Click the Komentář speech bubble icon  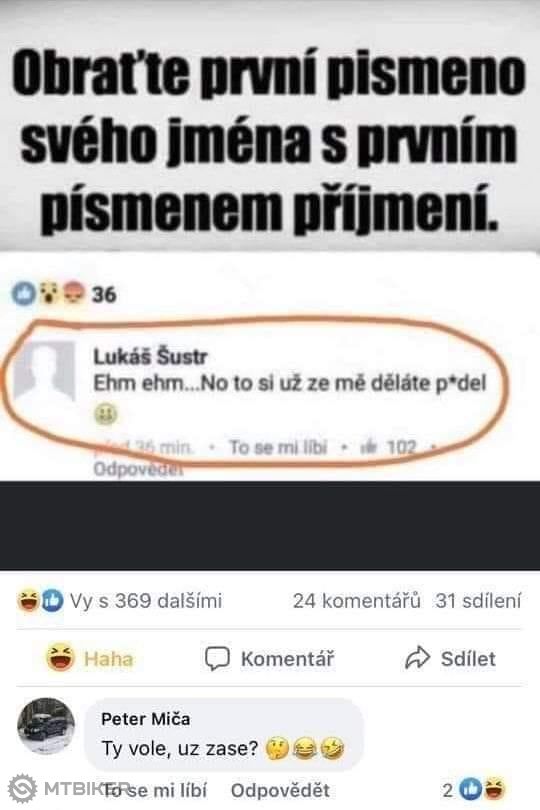217,659
